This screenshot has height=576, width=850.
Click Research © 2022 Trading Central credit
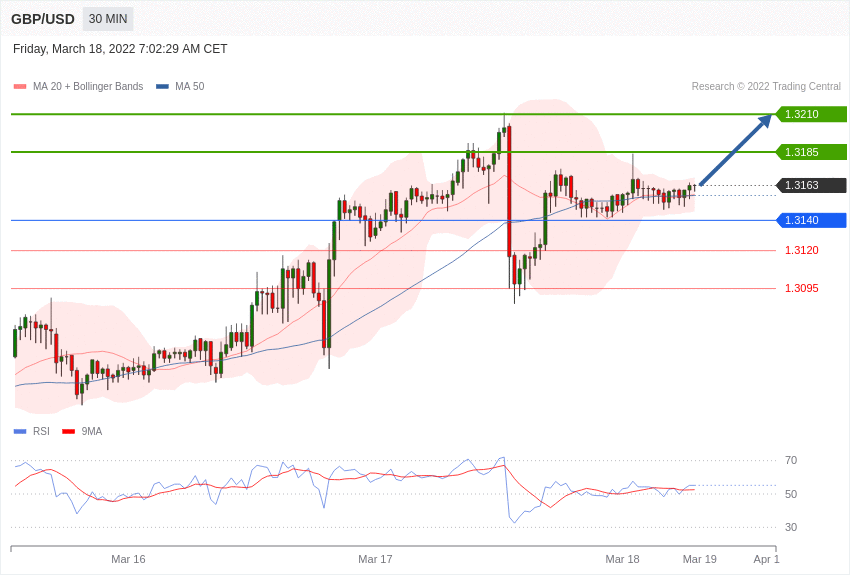(x=766, y=86)
